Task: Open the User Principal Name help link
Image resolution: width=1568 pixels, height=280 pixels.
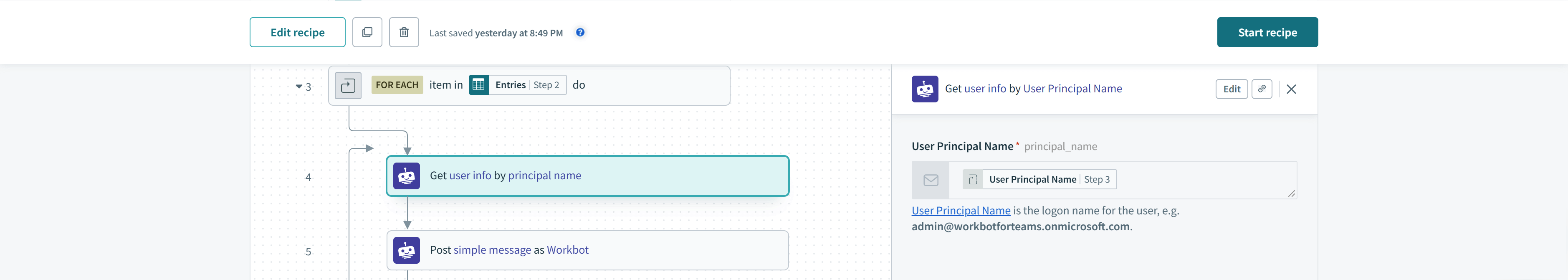Action: [961, 211]
